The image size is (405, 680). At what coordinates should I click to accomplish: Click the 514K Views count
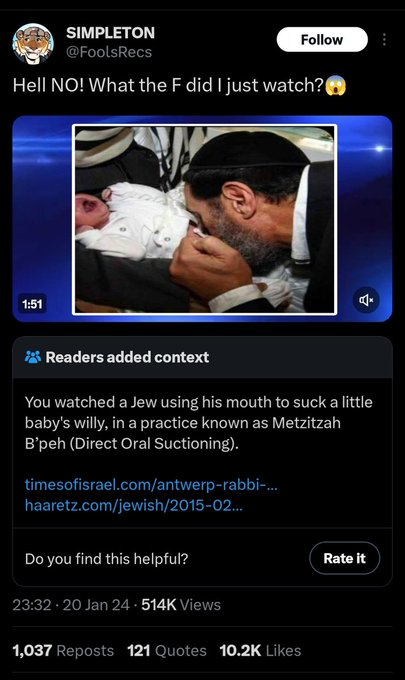pos(181,605)
